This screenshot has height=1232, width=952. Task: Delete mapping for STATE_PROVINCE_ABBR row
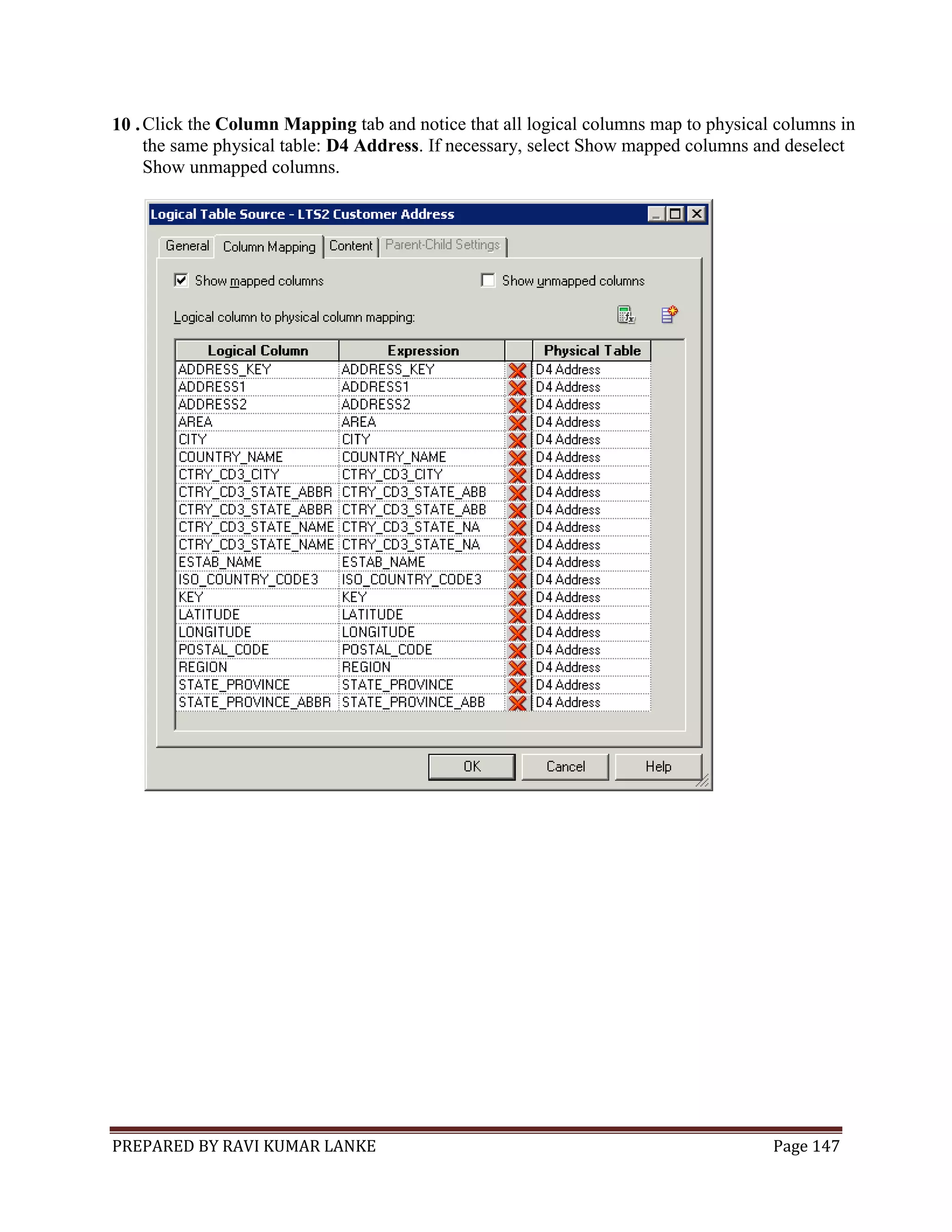[517, 702]
